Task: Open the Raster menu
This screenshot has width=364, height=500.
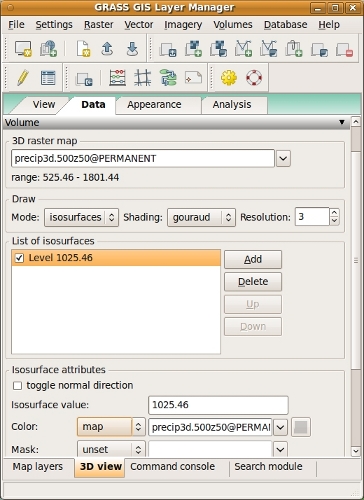Action: coord(99,25)
